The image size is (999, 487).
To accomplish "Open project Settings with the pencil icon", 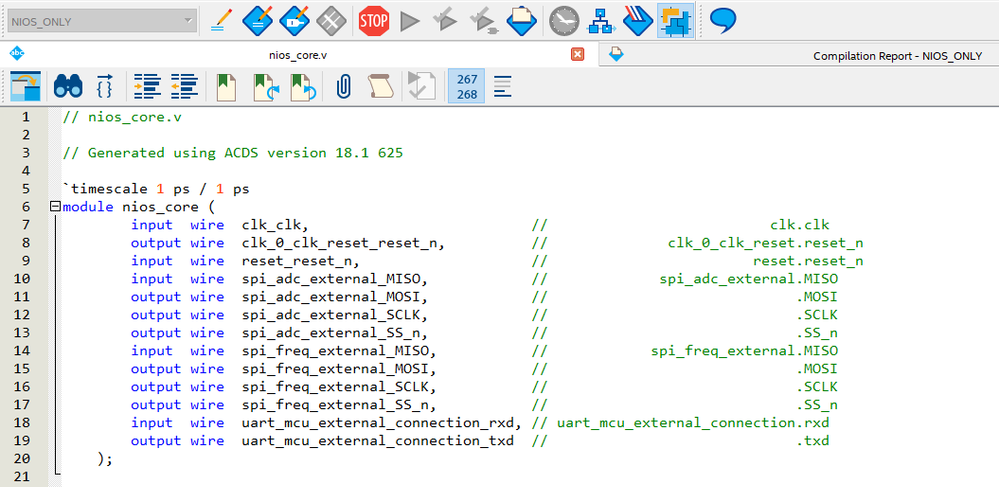I will click(x=220, y=22).
